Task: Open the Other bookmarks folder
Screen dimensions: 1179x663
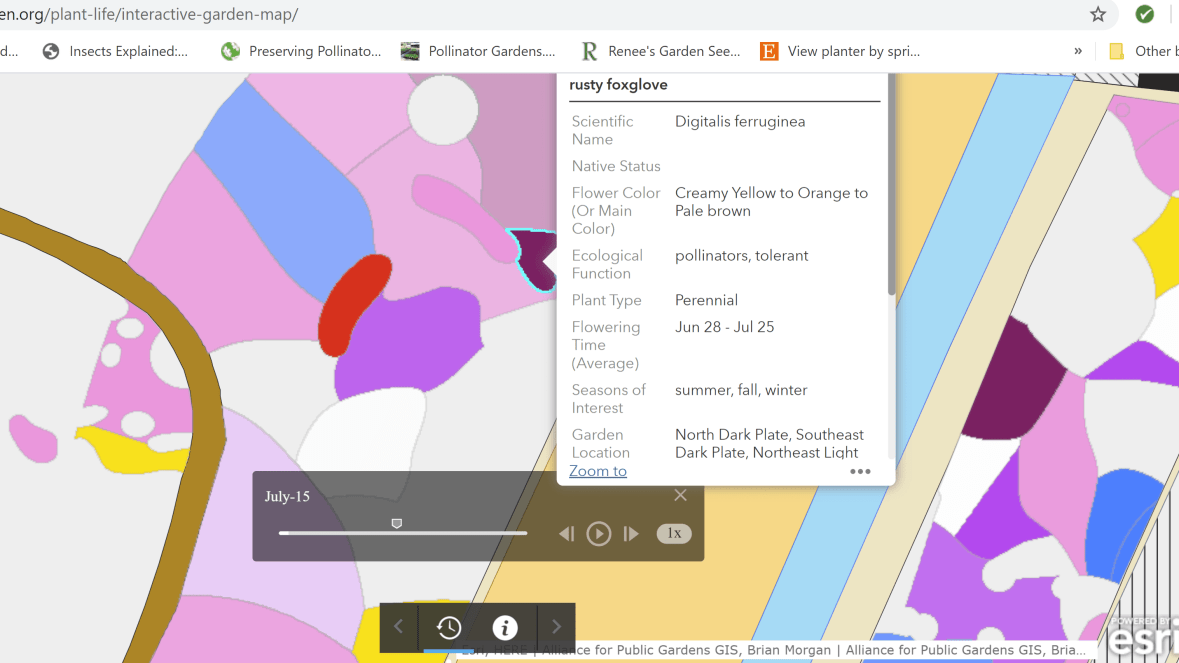Action: coord(1140,51)
